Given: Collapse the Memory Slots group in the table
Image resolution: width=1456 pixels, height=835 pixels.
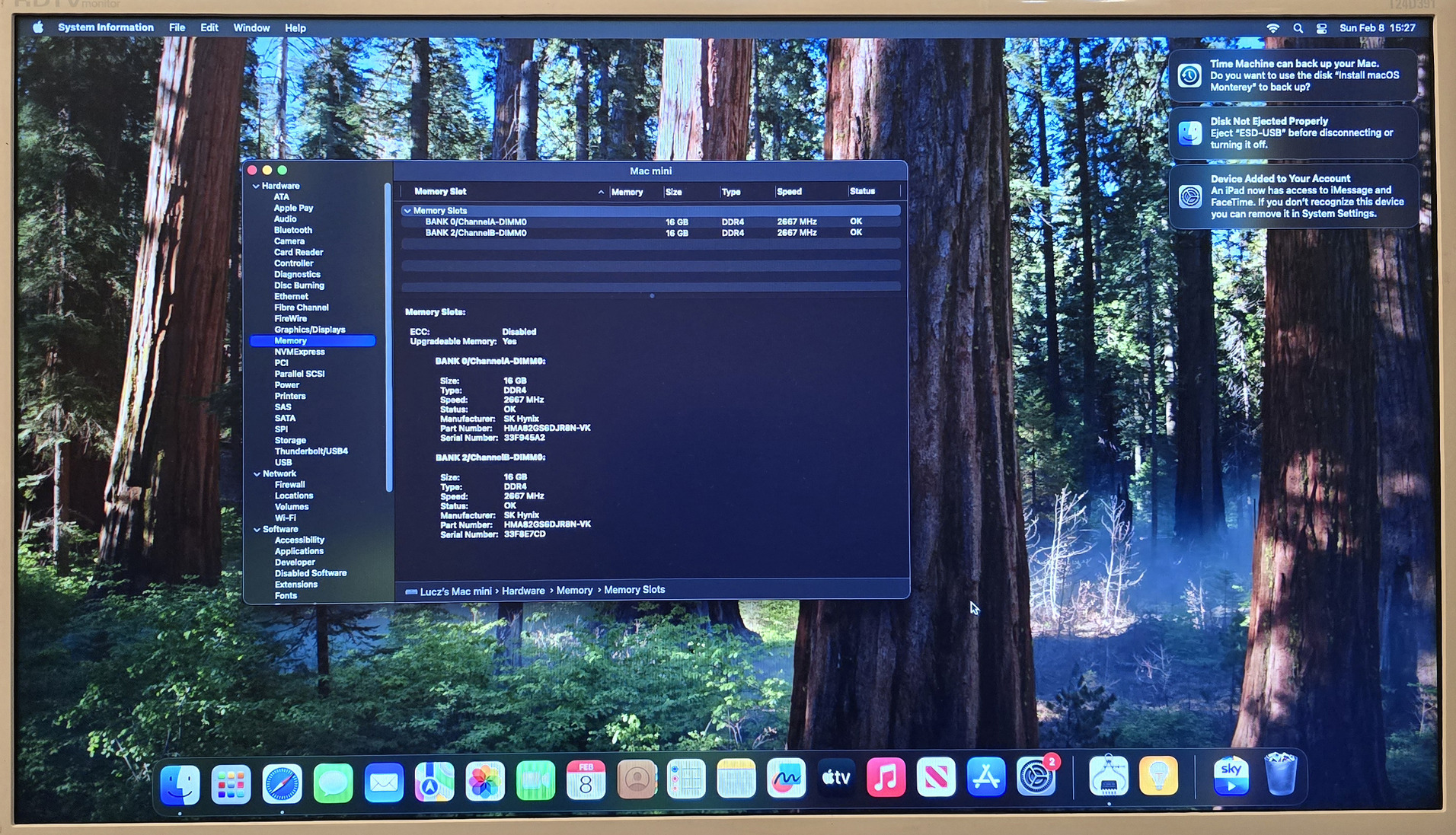Looking at the screenshot, I should [407, 211].
